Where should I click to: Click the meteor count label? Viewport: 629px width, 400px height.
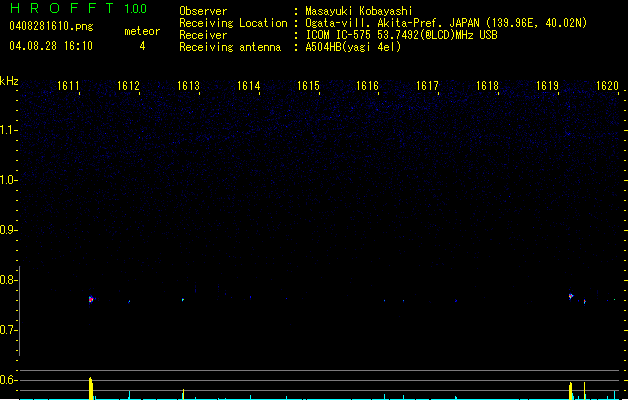[142, 31]
